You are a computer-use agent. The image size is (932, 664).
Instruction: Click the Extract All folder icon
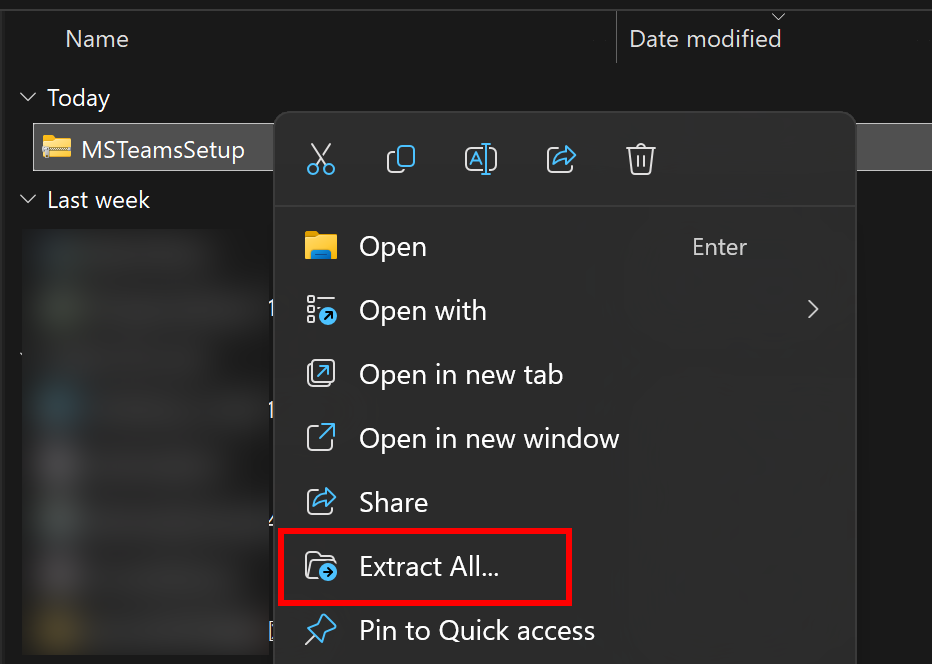click(321, 567)
